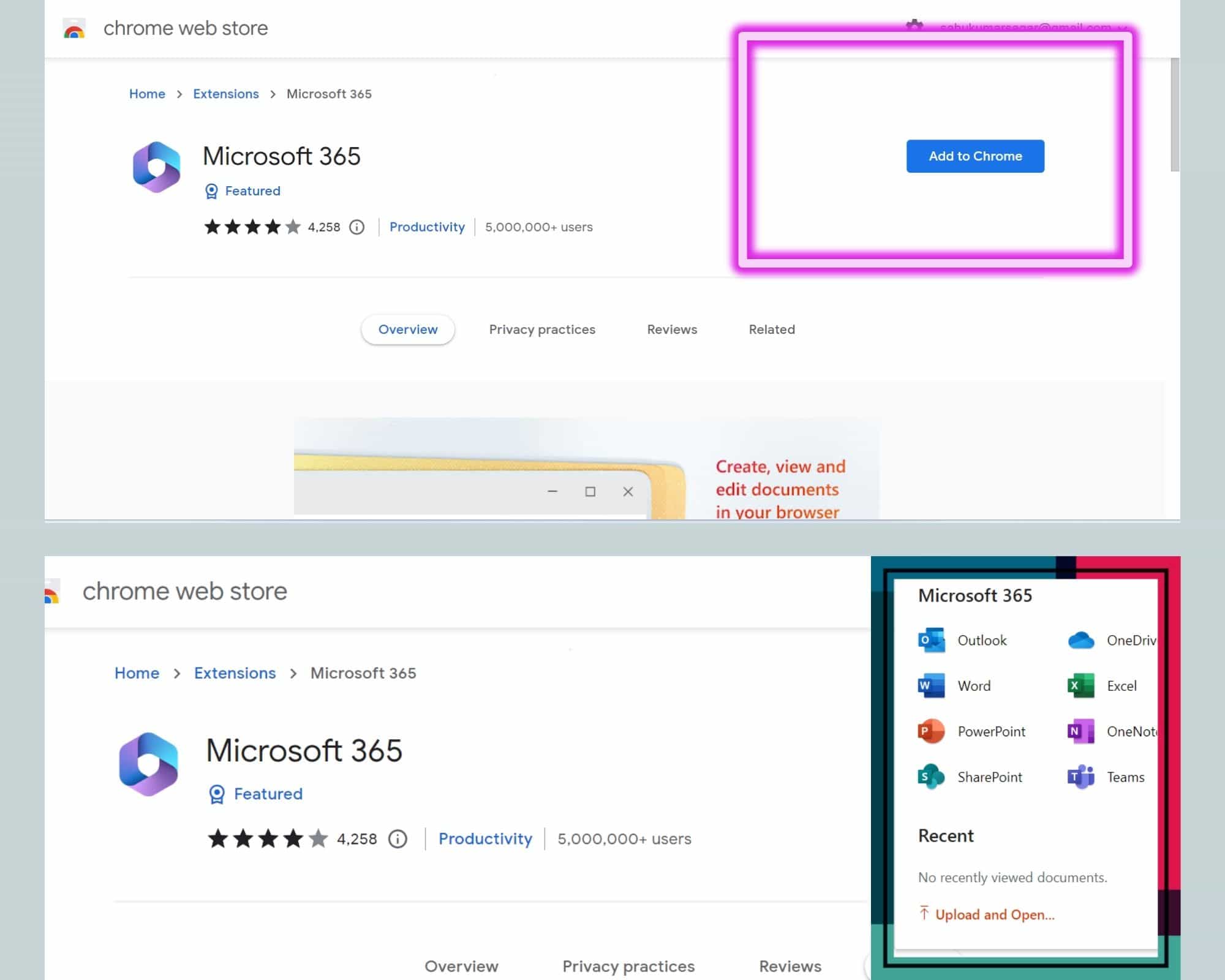Open Excel from Microsoft 365 popup
This screenshot has height=980, width=1225.
coord(1102,686)
